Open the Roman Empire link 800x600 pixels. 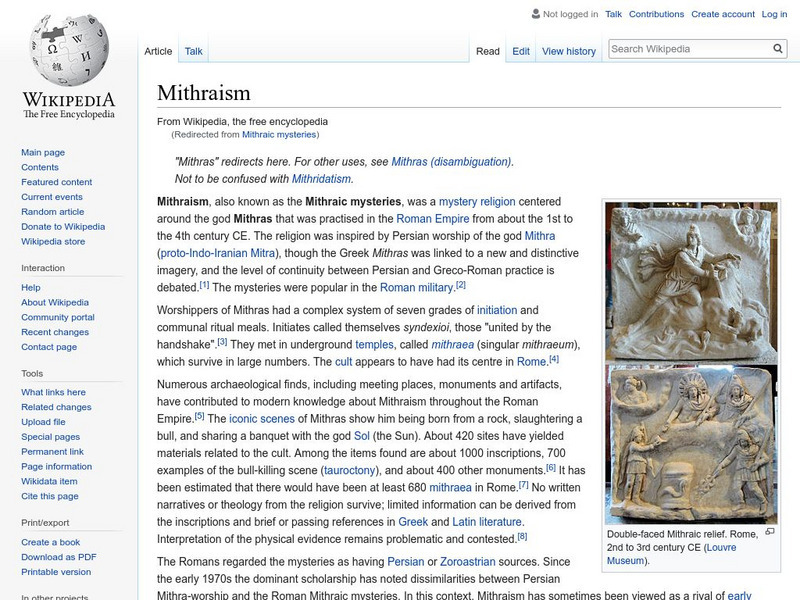(x=433, y=219)
